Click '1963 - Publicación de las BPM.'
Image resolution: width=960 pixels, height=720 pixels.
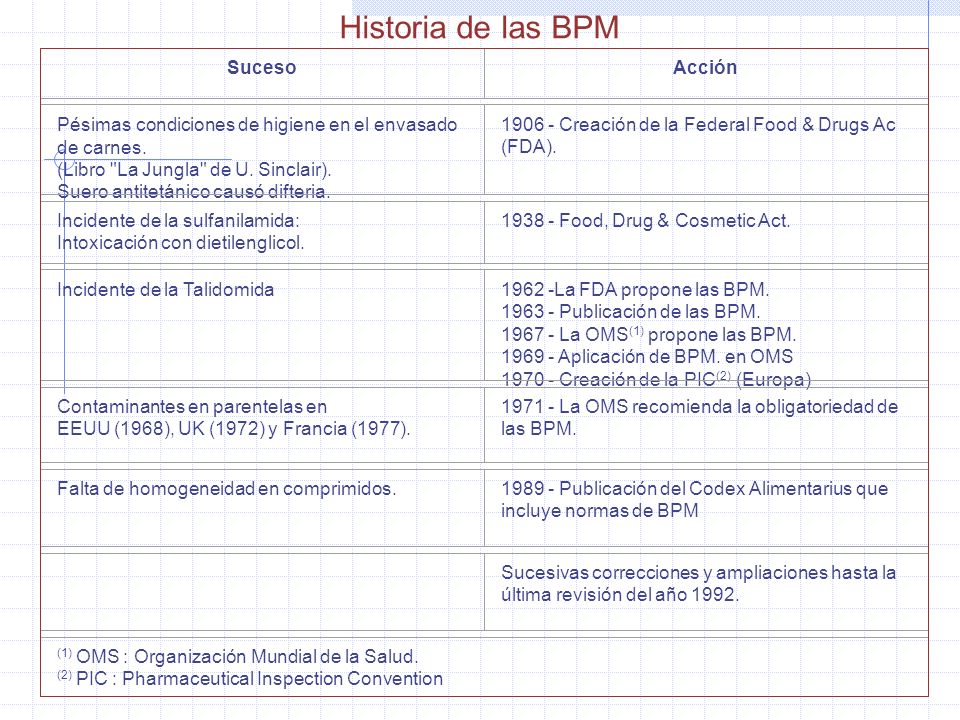[631, 312]
